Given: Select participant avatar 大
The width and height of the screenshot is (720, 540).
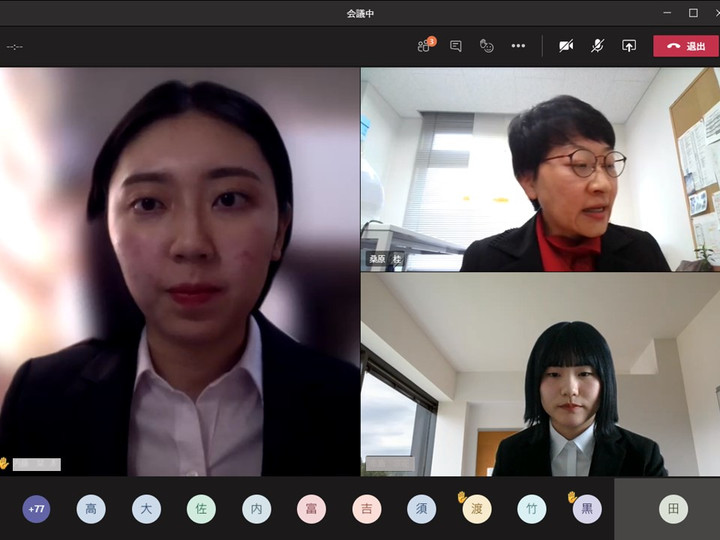Looking at the screenshot, I should [x=146, y=509].
